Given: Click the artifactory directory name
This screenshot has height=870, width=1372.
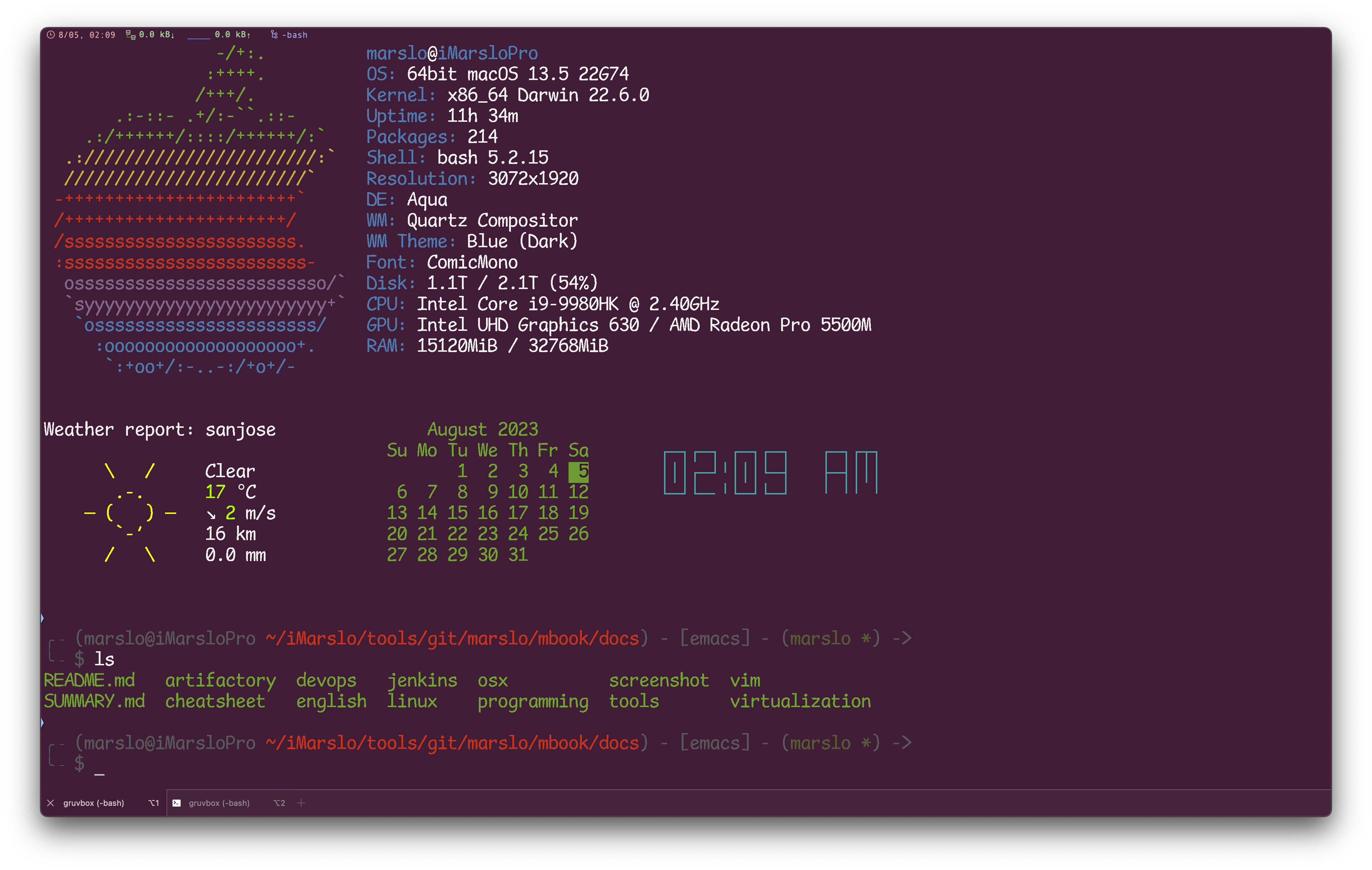Looking at the screenshot, I should 220,680.
